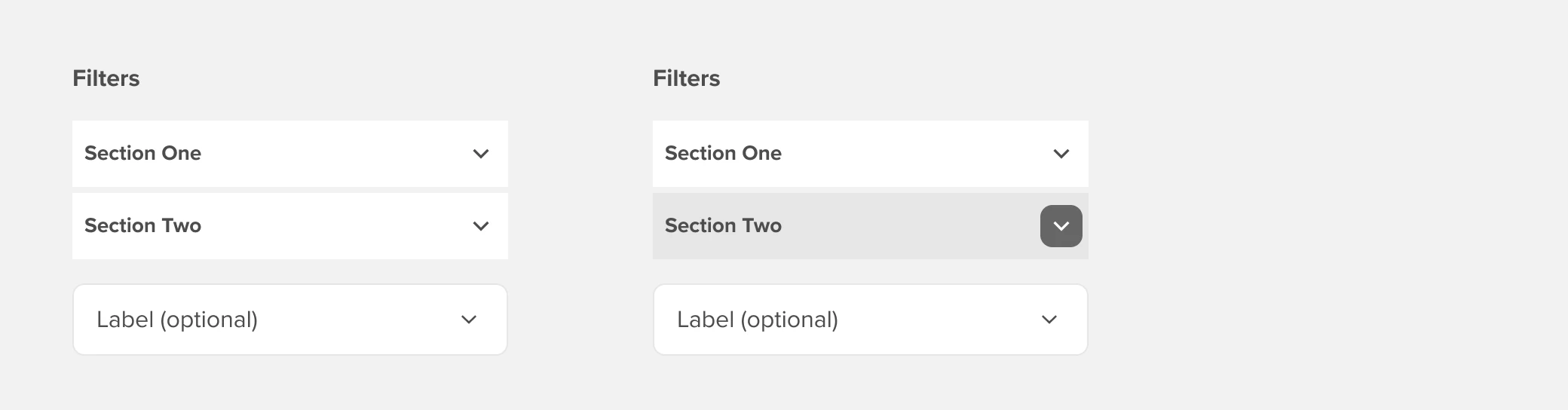Open right Label (optional) dropdown arrow

tap(1049, 320)
